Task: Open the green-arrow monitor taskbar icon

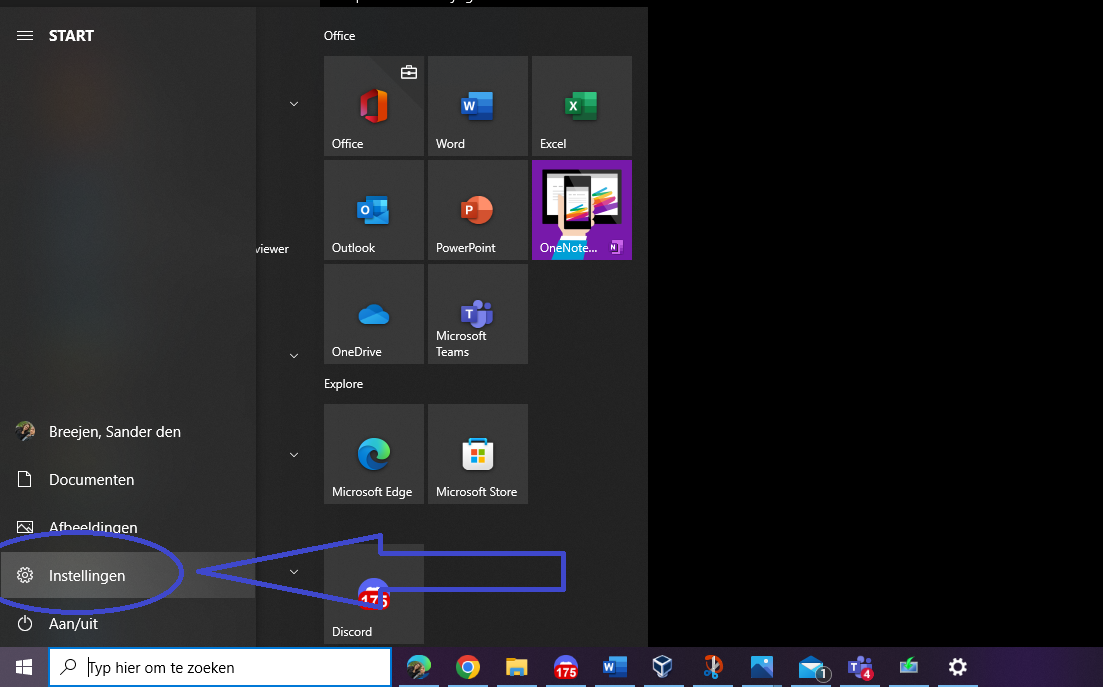Action: pos(909,667)
